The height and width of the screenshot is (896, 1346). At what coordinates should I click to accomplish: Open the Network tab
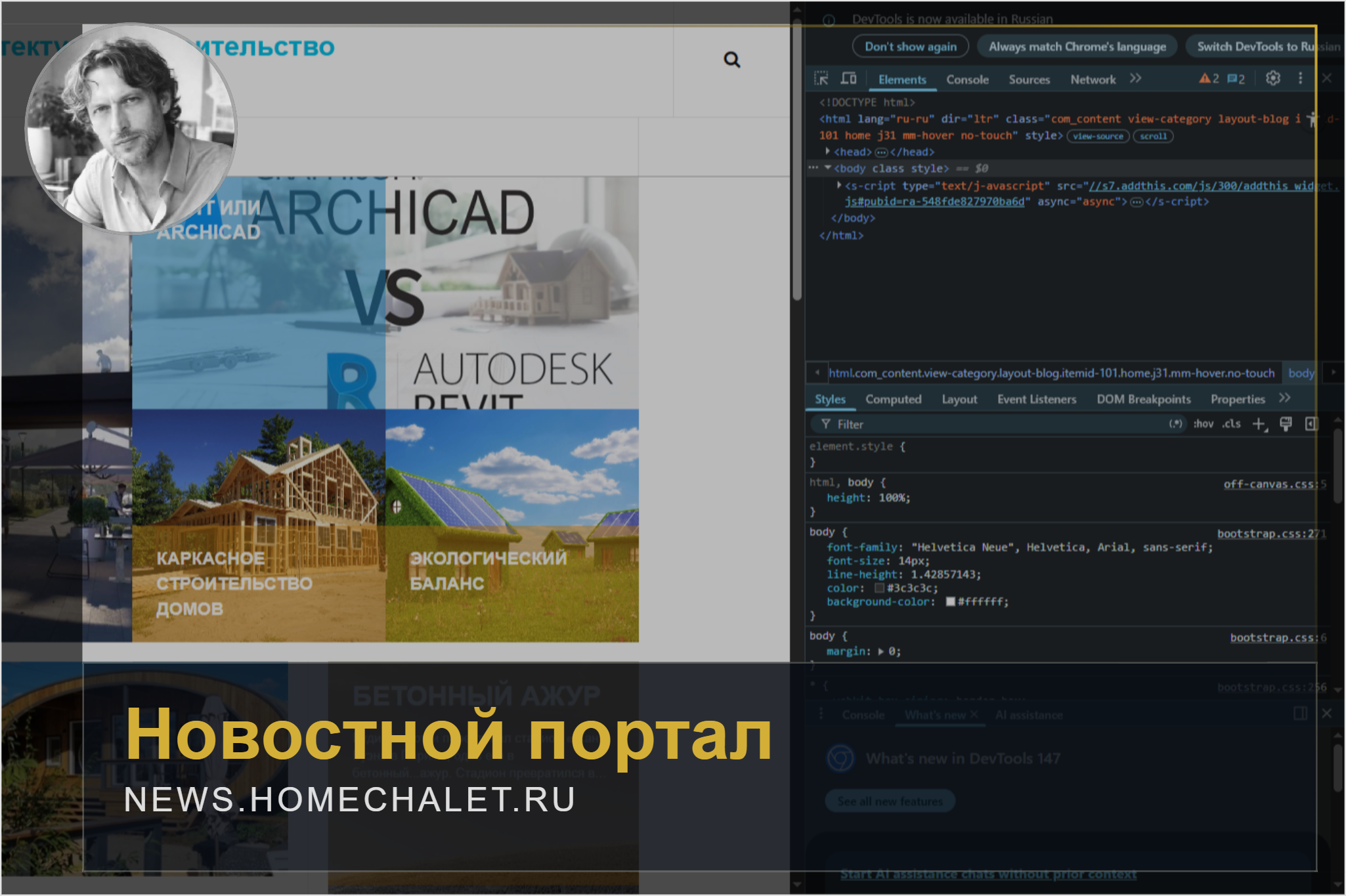coord(1093,79)
